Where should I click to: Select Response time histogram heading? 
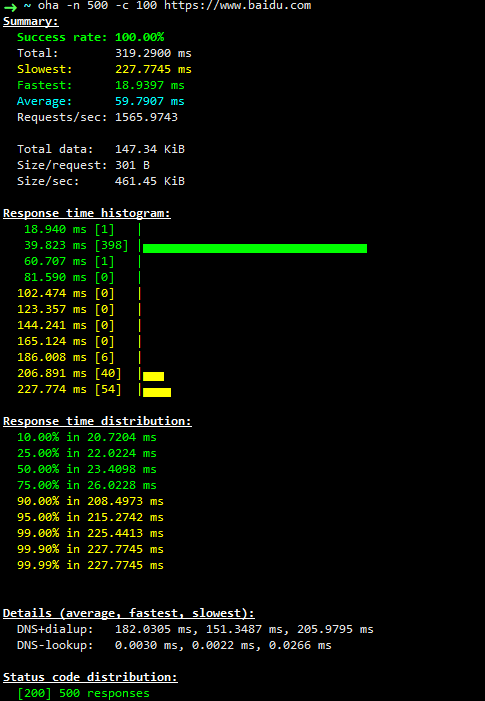[87, 213]
